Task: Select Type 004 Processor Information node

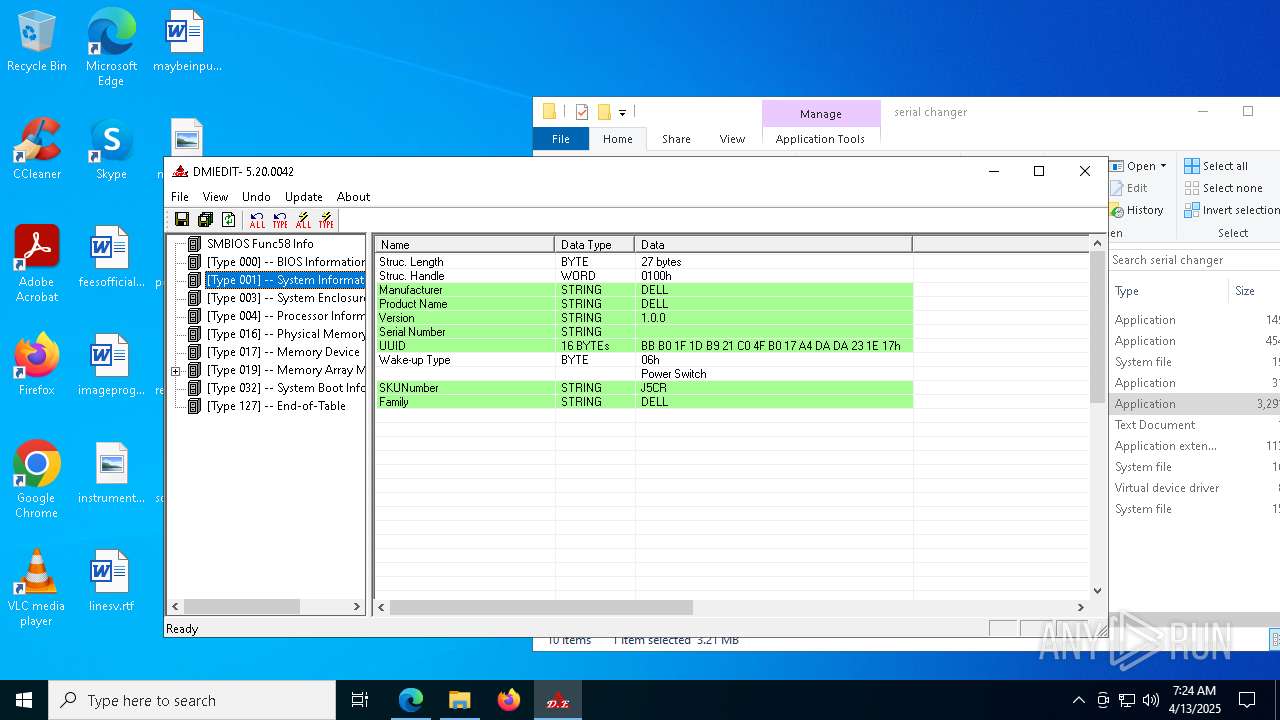Action: [x=286, y=316]
